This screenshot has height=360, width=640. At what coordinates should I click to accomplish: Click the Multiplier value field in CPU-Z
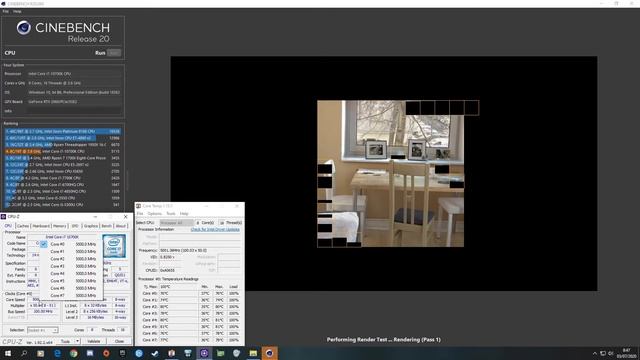click(x=43, y=305)
